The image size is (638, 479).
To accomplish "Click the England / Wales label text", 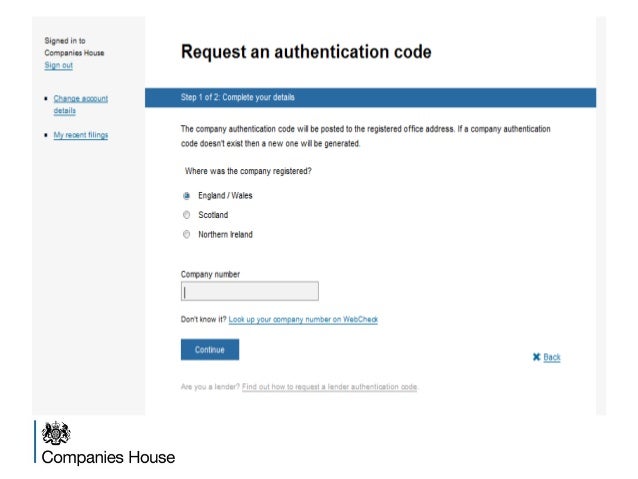I will (x=225, y=196).
